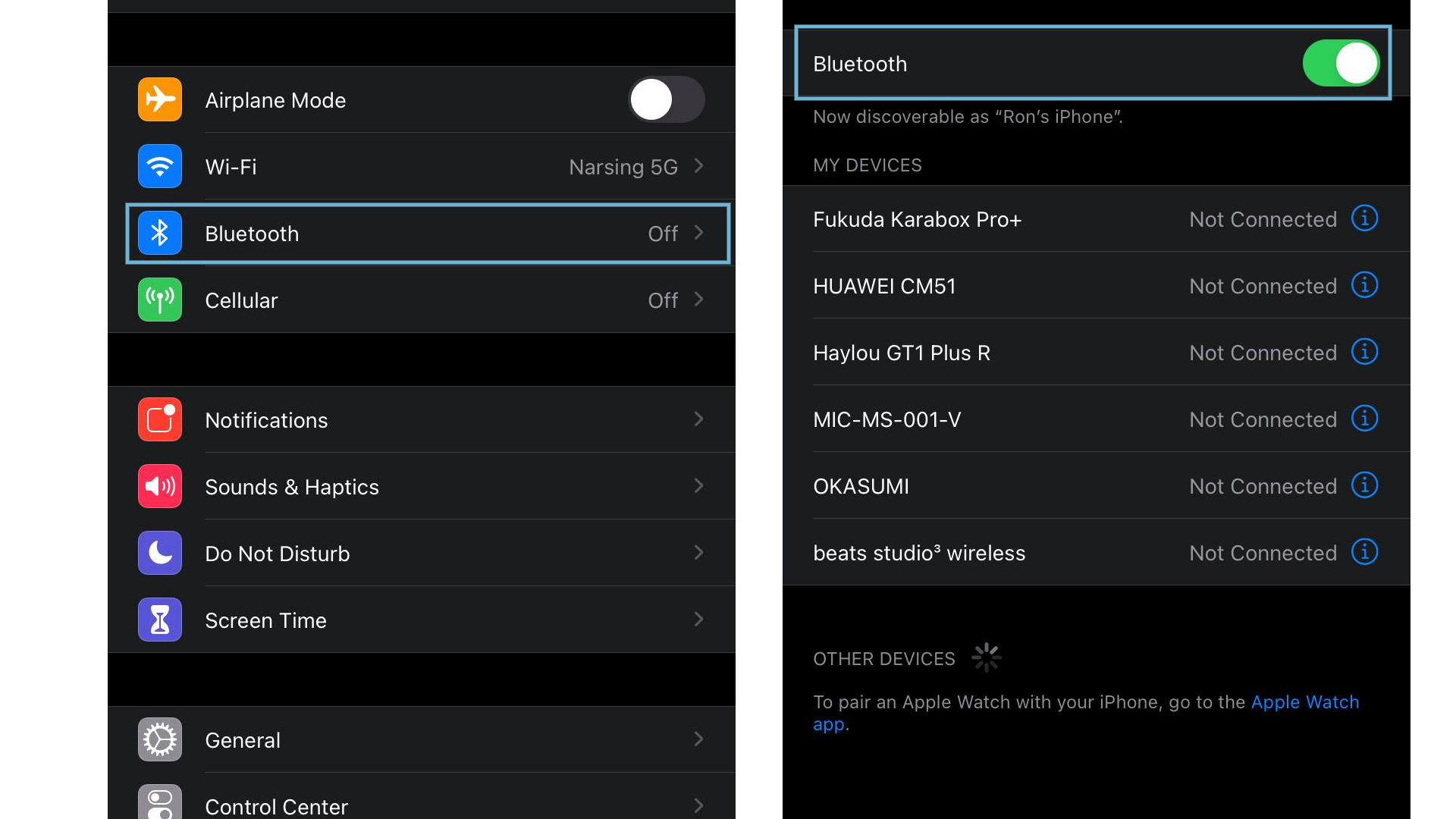This screenshot has width=1456, height=819.
Task: Tap the "Now discoverable as" notice
Action: click(x=968, y=117)
